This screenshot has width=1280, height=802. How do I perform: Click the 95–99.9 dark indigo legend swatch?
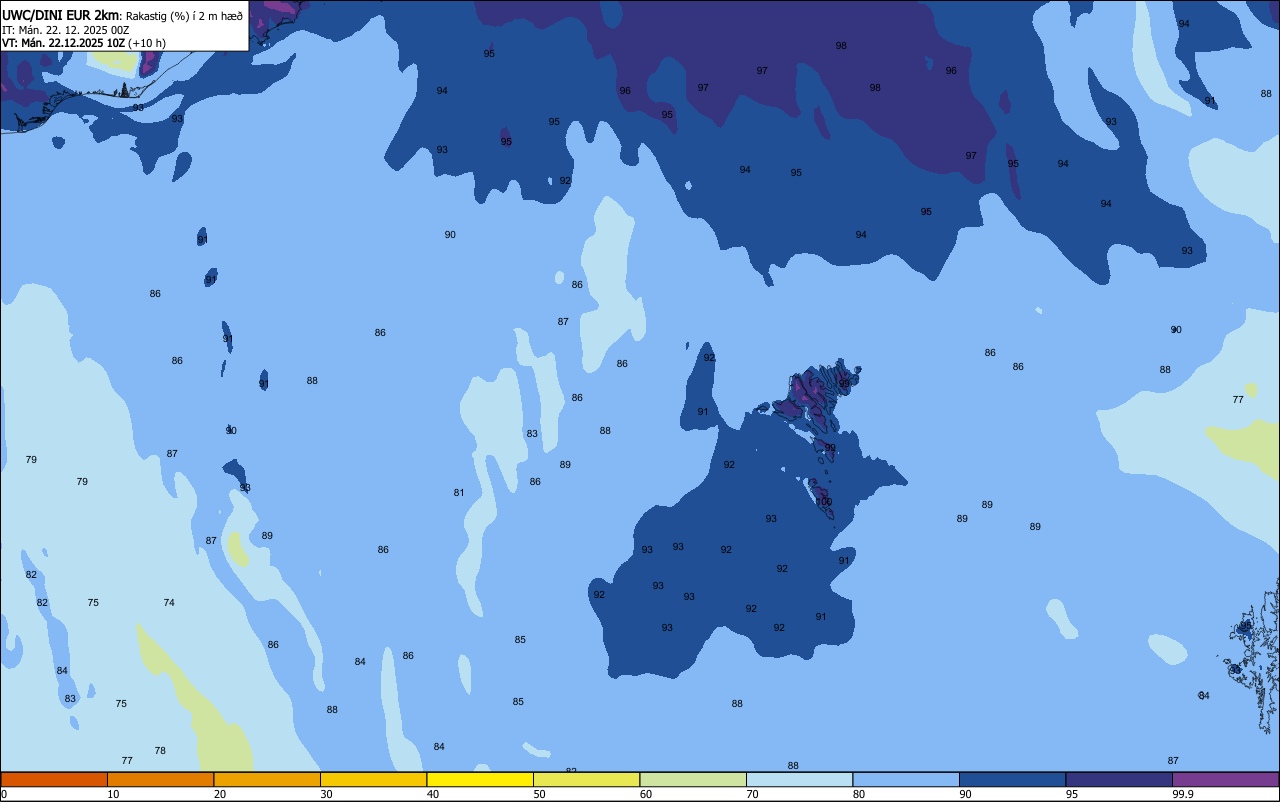pos(1119,779)
